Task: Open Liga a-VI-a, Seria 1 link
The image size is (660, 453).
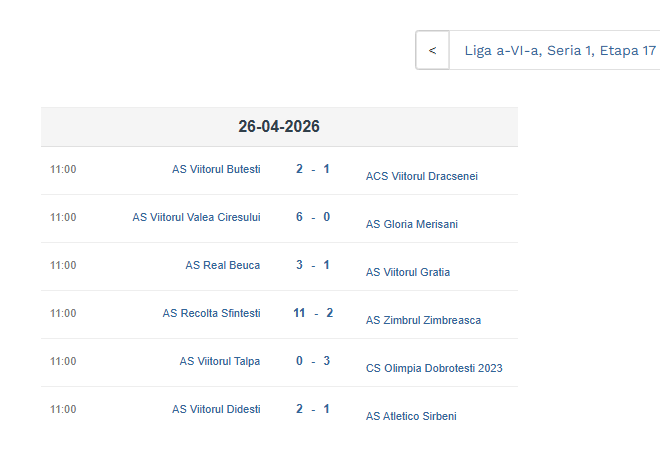Action: coord(528,51)
